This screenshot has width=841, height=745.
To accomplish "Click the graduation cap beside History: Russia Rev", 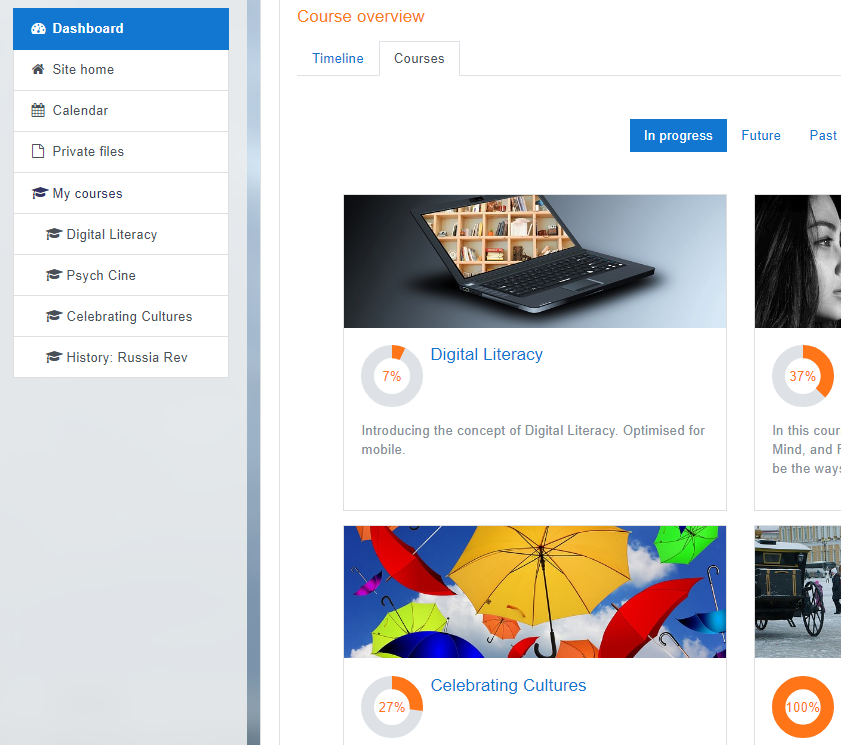I will click(x=54, y=357).
